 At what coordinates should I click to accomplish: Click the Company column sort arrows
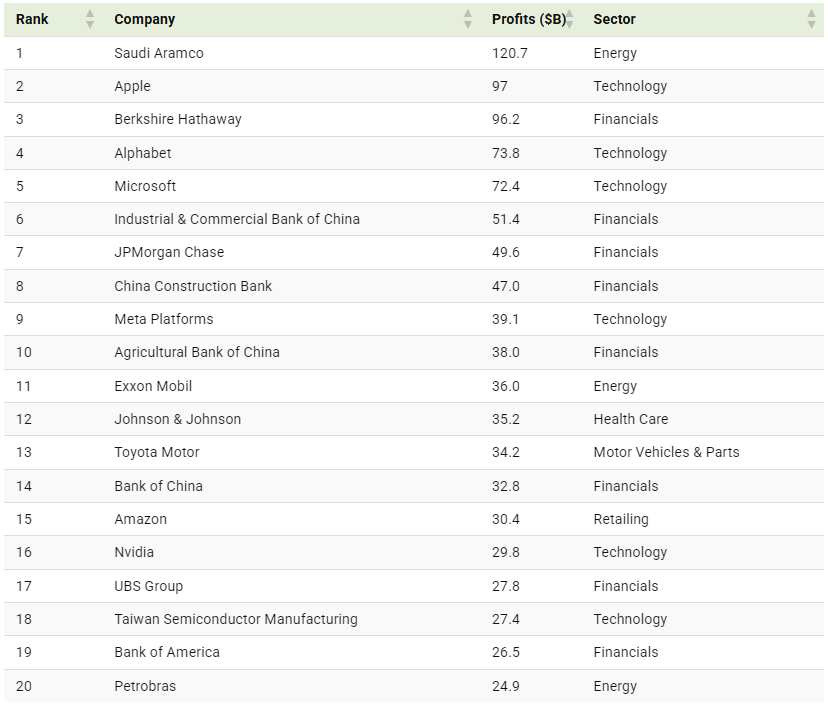tap(467, 19)
